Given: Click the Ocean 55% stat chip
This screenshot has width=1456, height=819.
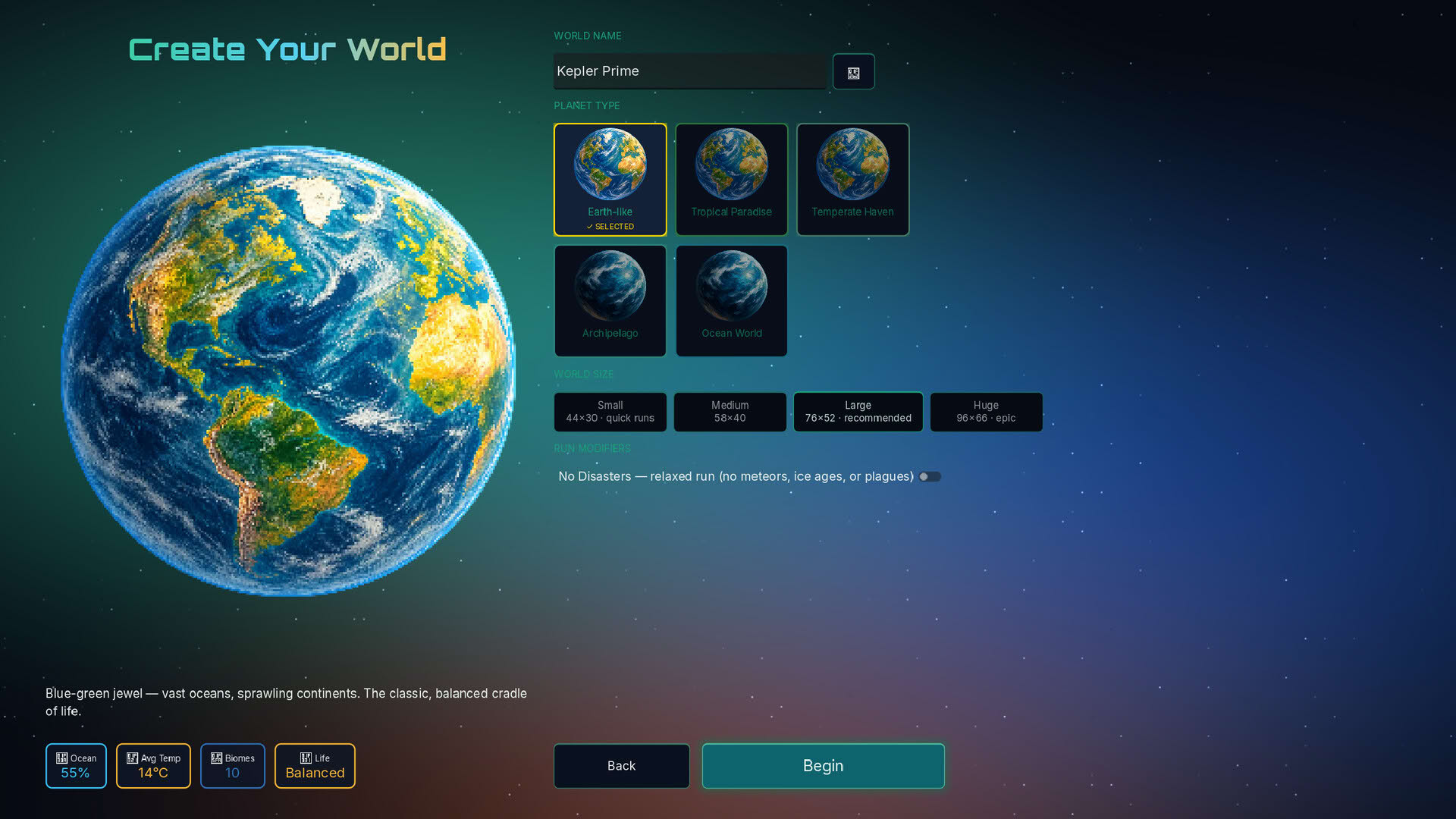Looking at the screenshot, I should tap(76, 766).
